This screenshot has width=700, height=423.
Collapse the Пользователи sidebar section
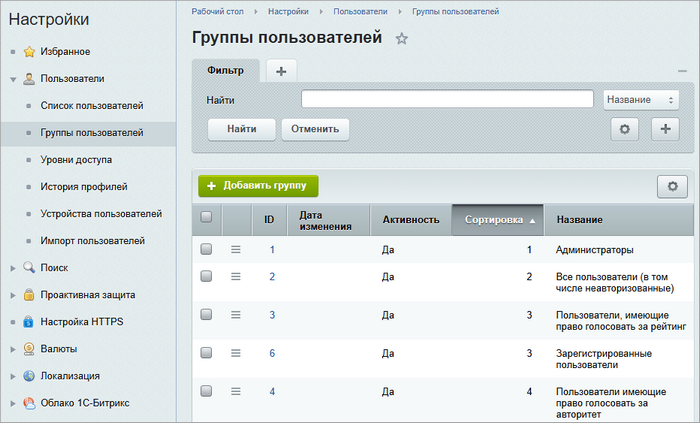click(x=12, y=78)
